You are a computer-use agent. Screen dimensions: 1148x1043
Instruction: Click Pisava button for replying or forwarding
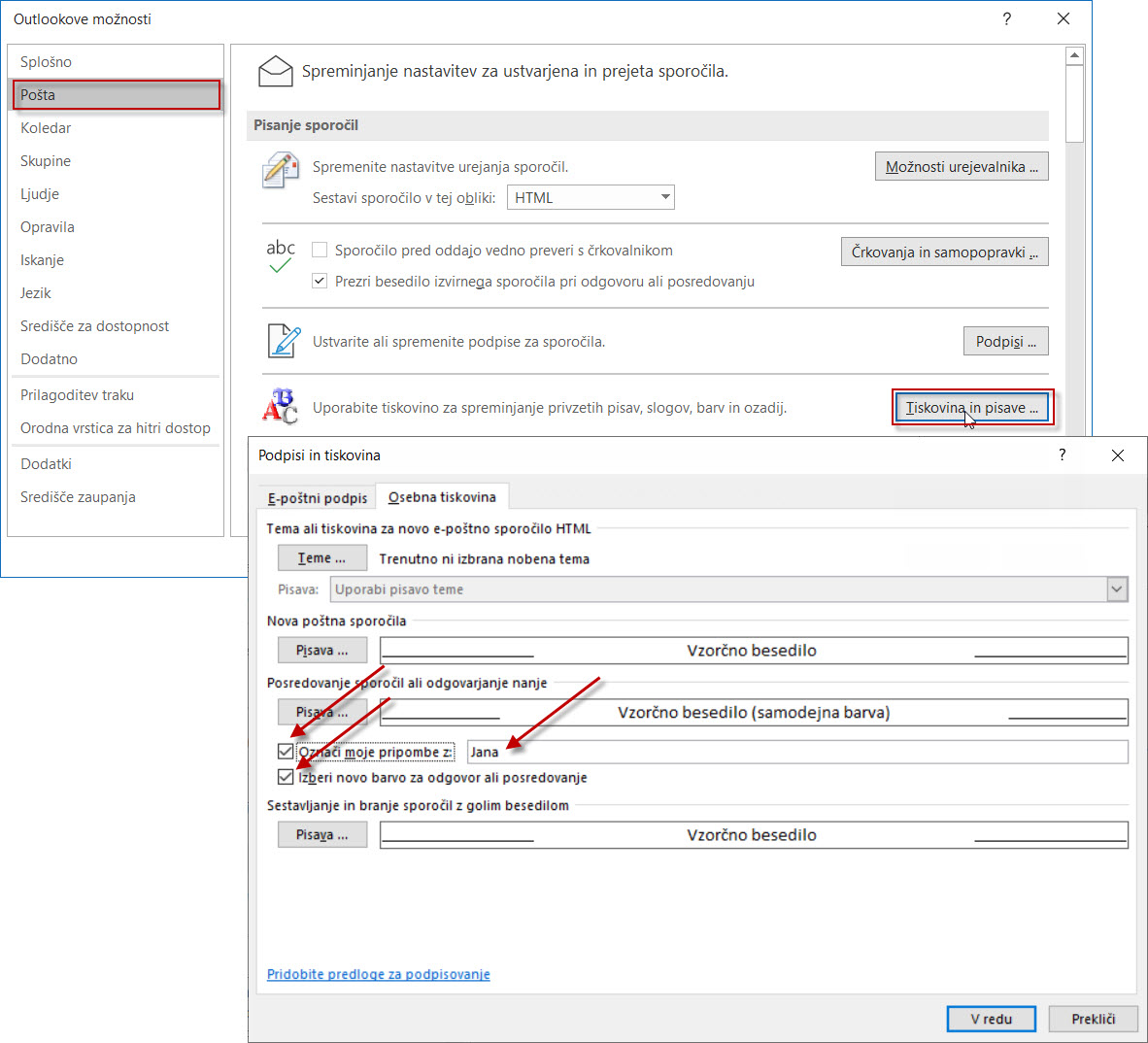pos(322,712)
